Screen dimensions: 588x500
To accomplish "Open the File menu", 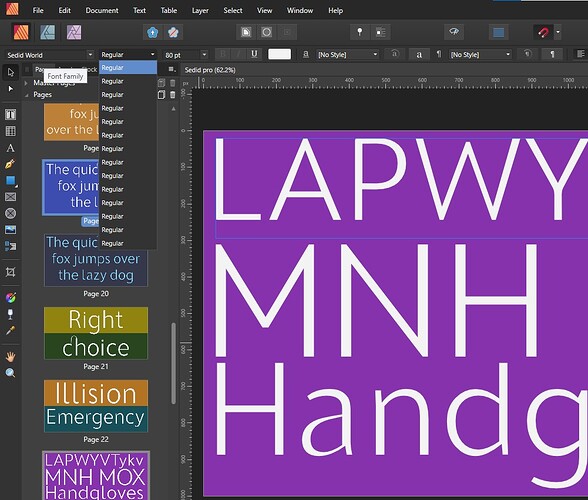I will point(38,11).
